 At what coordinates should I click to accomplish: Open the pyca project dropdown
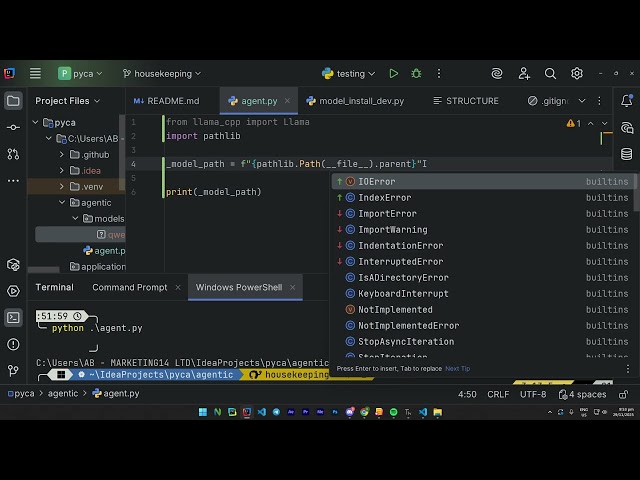(80, 73)
